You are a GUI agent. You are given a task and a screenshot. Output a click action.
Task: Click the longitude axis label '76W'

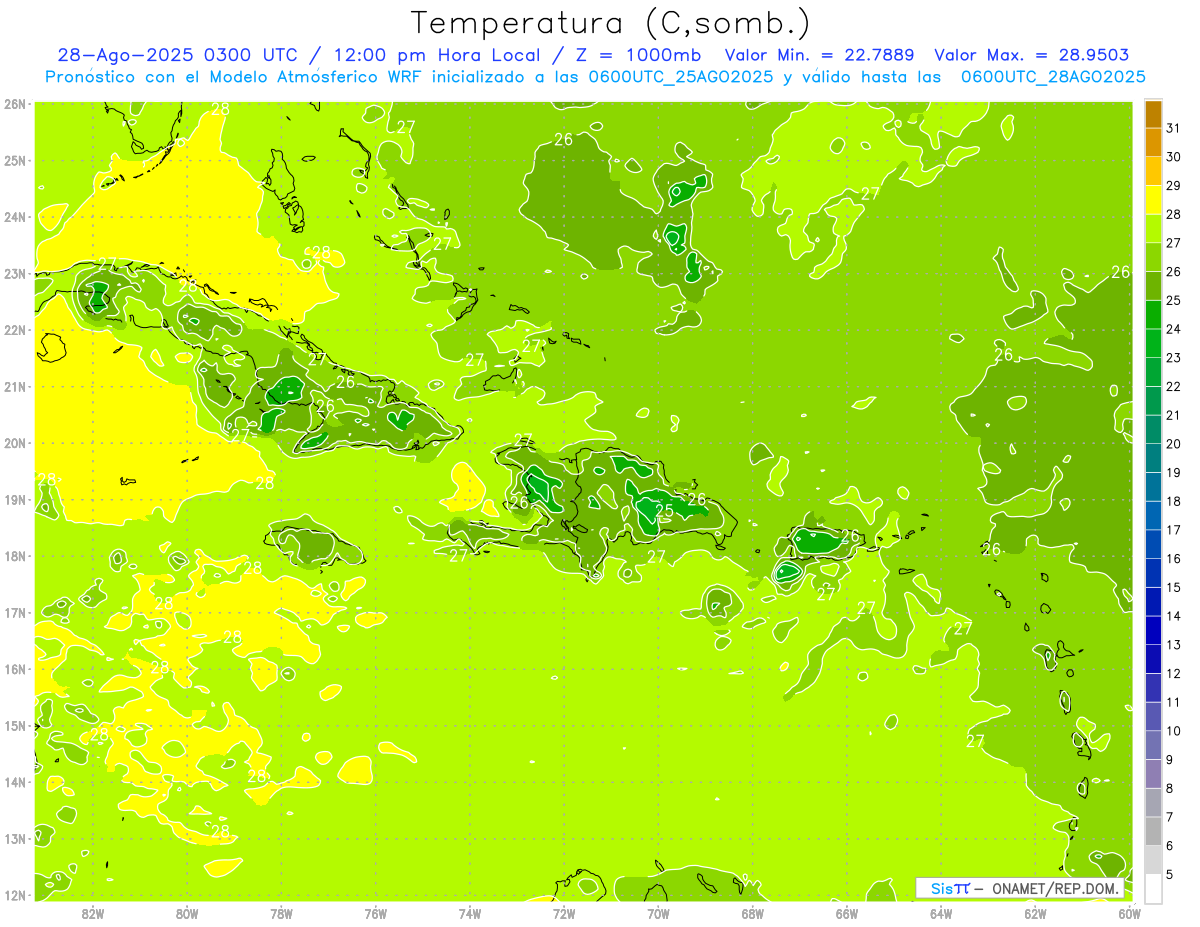pyautogui.click(x=375, y=913)
